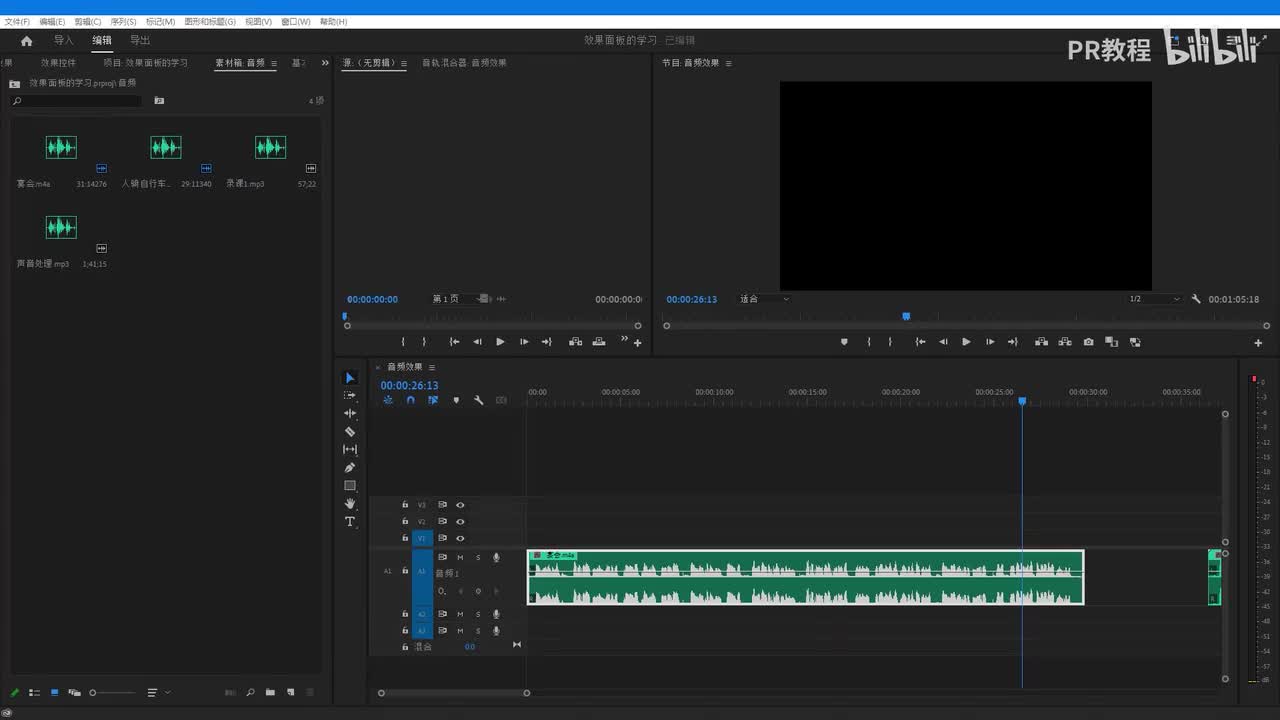The image size is (1280, 720).
Task: Click the Home icon
Action: tap(27, 41)
